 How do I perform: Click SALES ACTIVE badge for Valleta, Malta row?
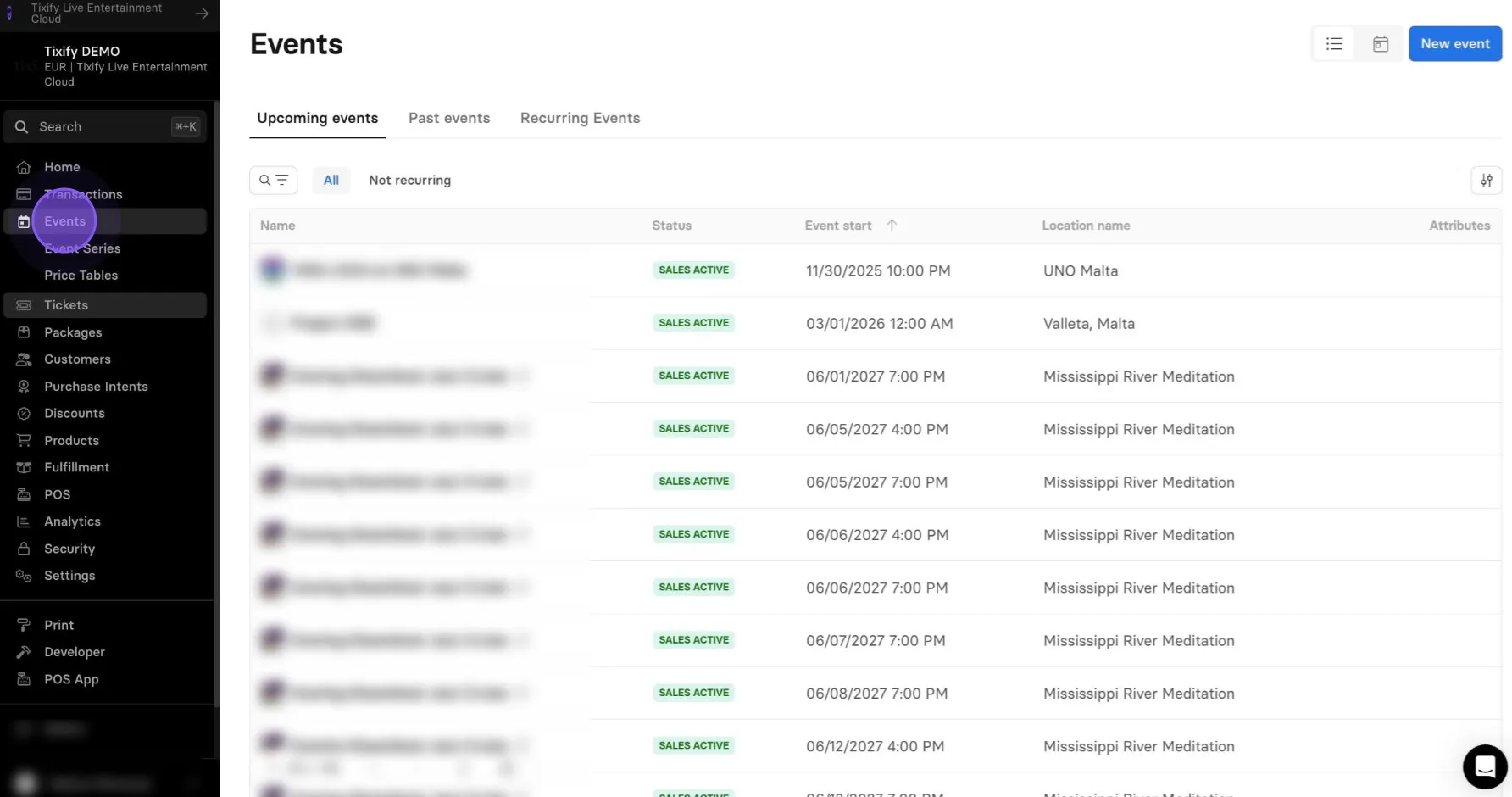(693, 323)
